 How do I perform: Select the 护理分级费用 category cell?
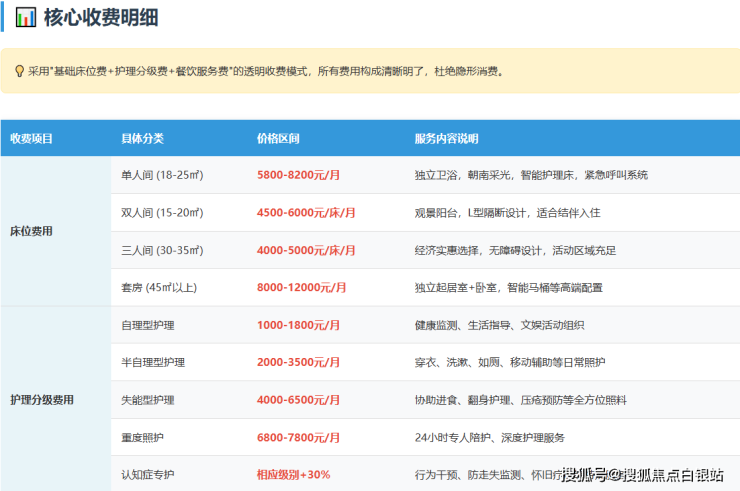point(42,400)
